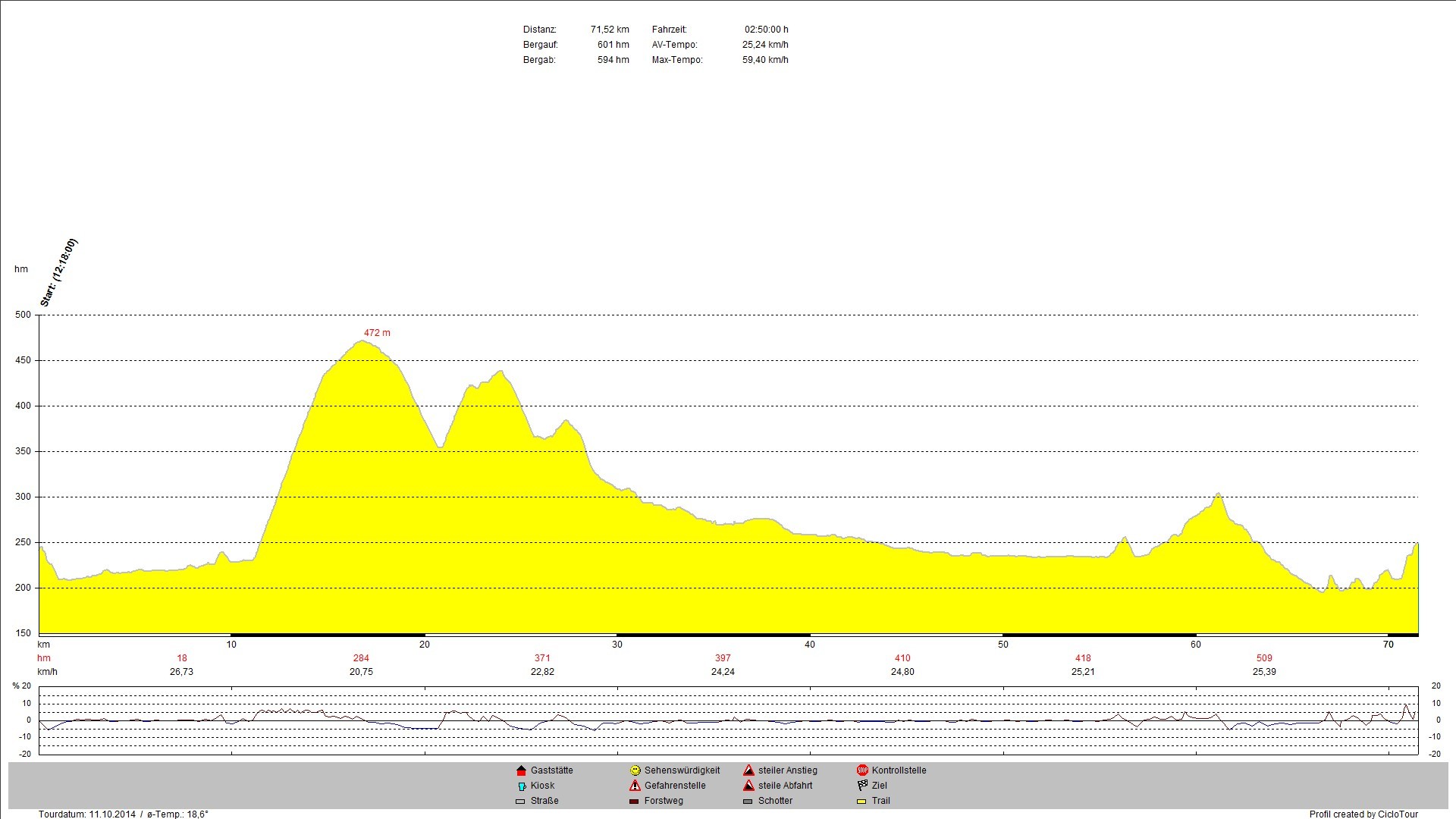Click the Gaststätte house icon
Viewport: 1456px width, 819px height.
tap(521, 770)
